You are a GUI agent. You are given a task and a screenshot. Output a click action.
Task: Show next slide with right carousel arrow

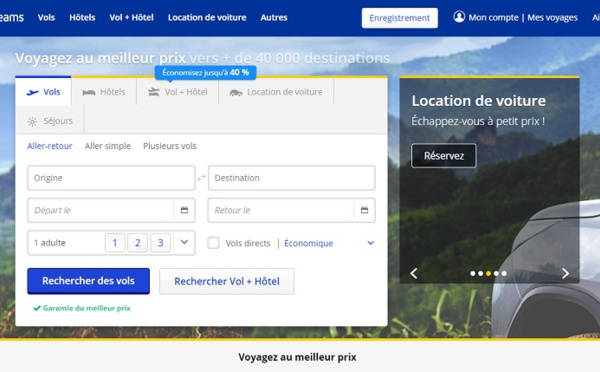tap(565, 273)
